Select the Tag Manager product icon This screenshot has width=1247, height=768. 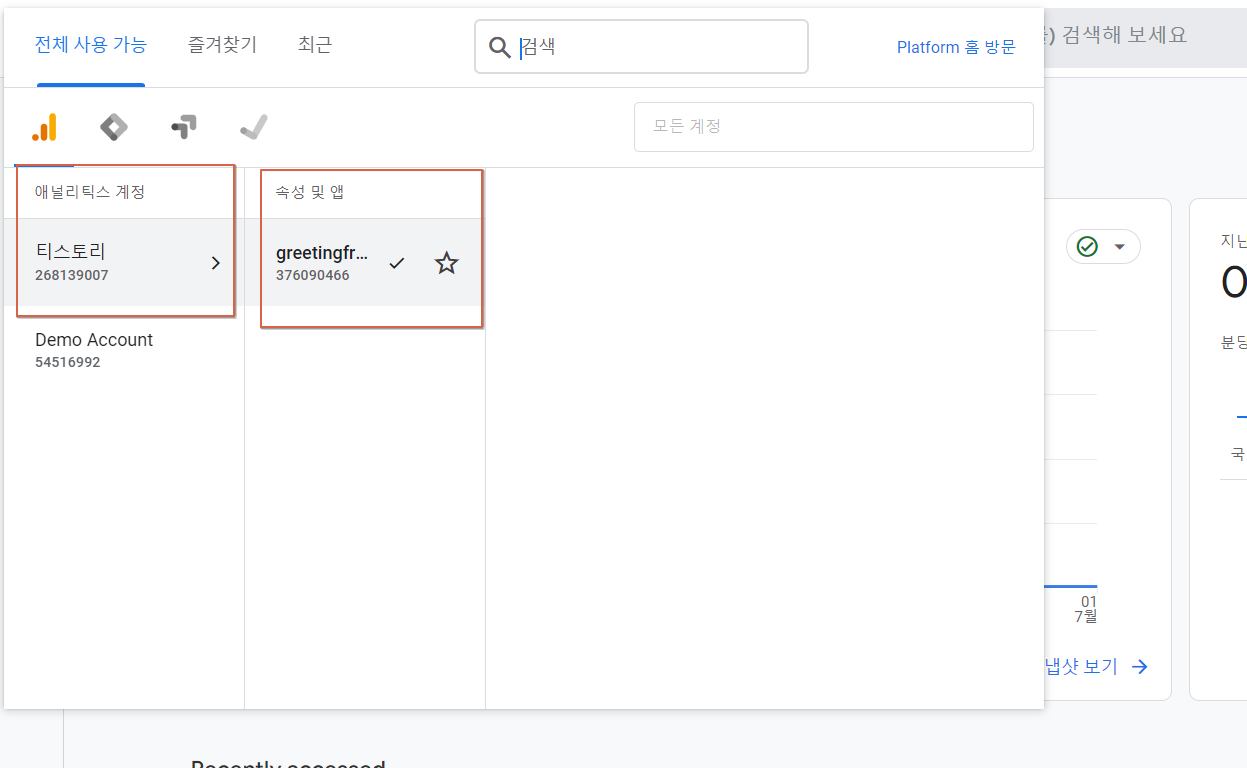pos(114,127)
